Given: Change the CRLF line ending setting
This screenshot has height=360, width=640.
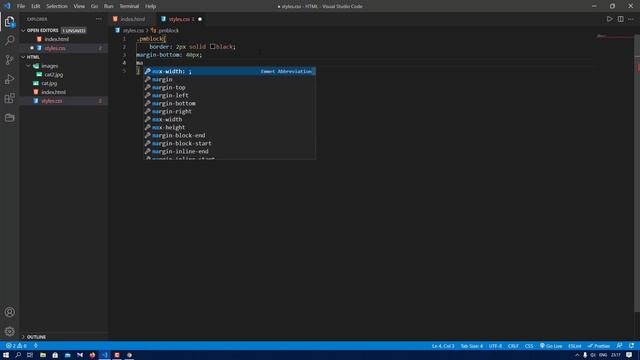Looking at the screenshot, I should [x=513, y=346].
